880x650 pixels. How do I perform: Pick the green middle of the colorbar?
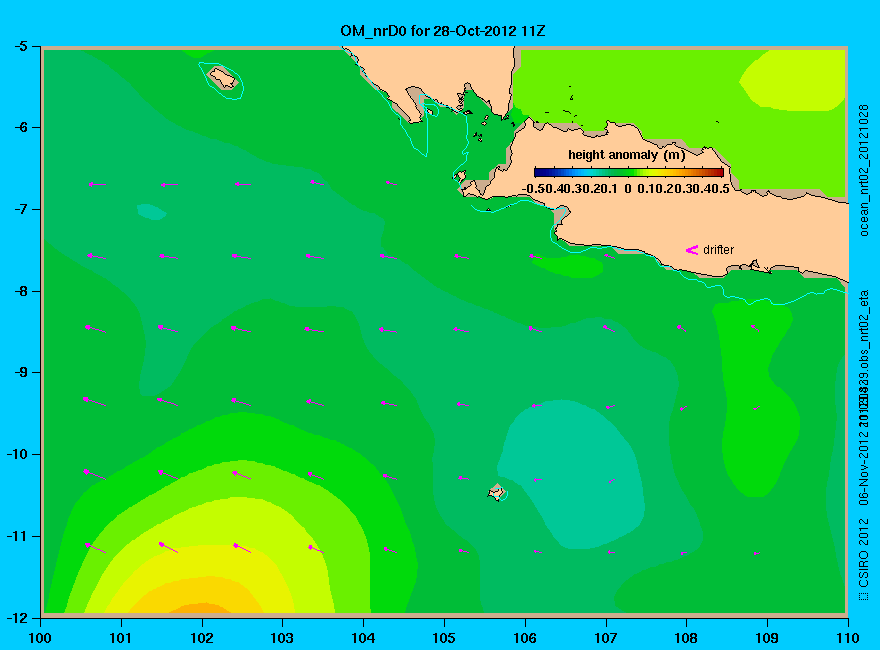[x=629, y=172]
